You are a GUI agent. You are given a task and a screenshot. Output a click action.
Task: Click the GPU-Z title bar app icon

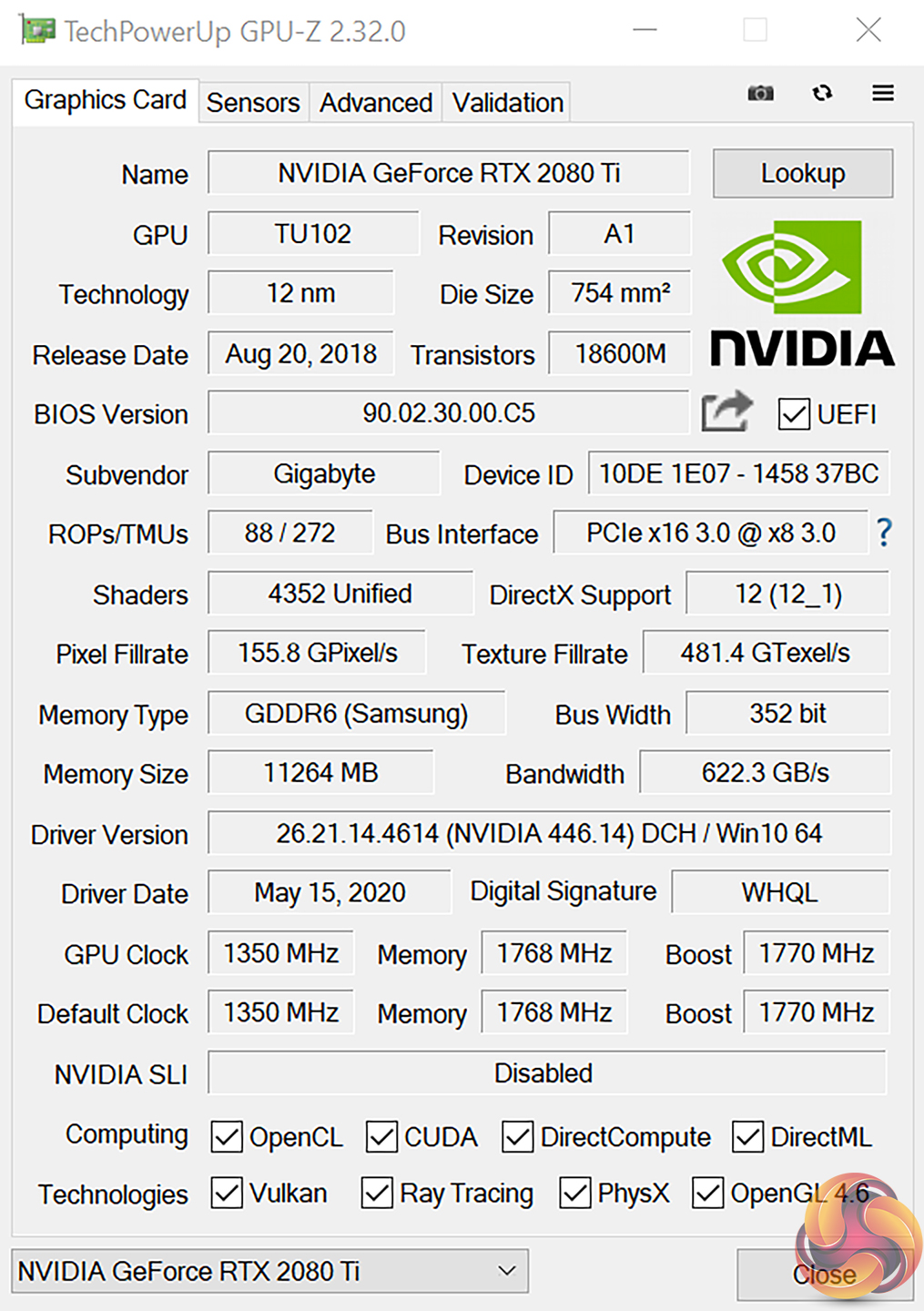coord(37,30)
